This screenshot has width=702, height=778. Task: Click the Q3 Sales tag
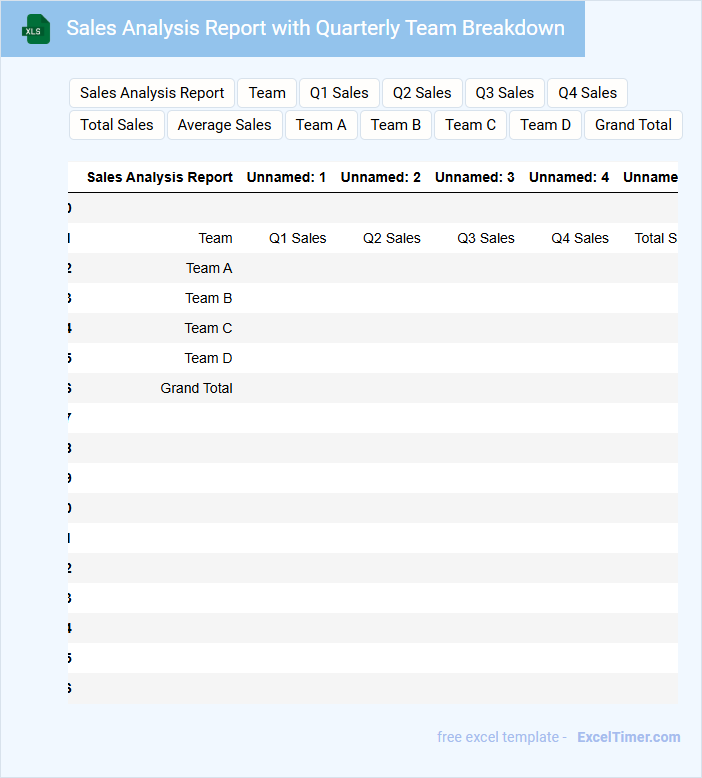point(505,93)
